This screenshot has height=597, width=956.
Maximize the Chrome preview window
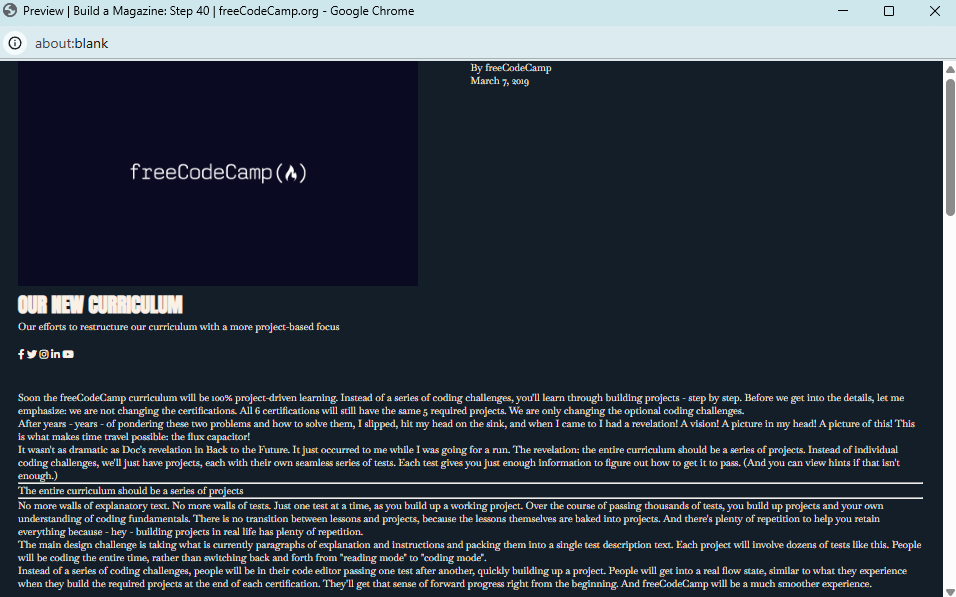click(x=889, y=11)
